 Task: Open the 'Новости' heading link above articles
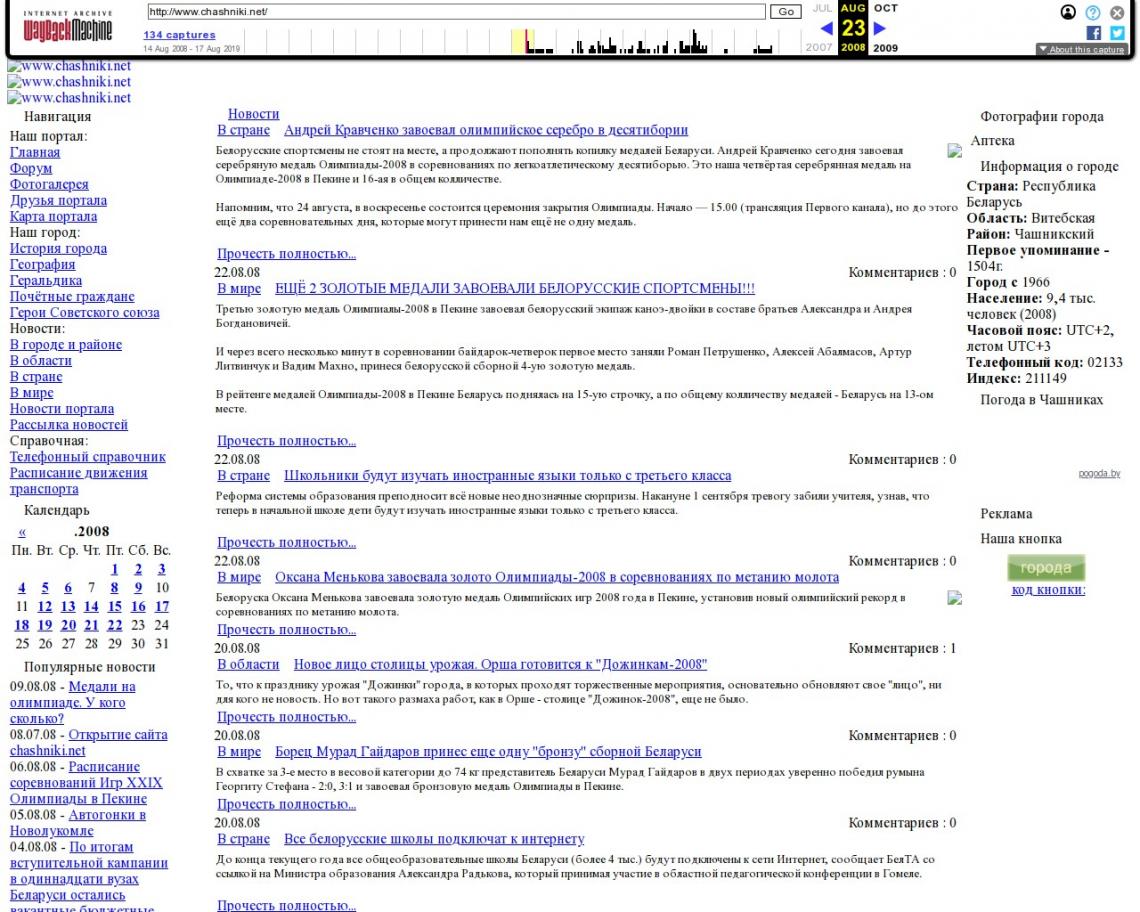[x=253, y=113]
